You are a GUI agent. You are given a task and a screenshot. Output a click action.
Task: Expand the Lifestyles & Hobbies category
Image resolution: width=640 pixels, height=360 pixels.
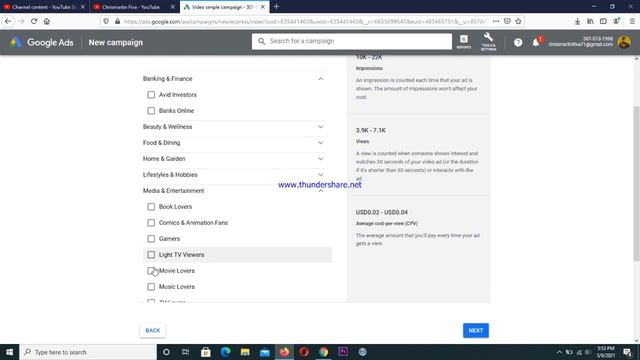[320, 174]
